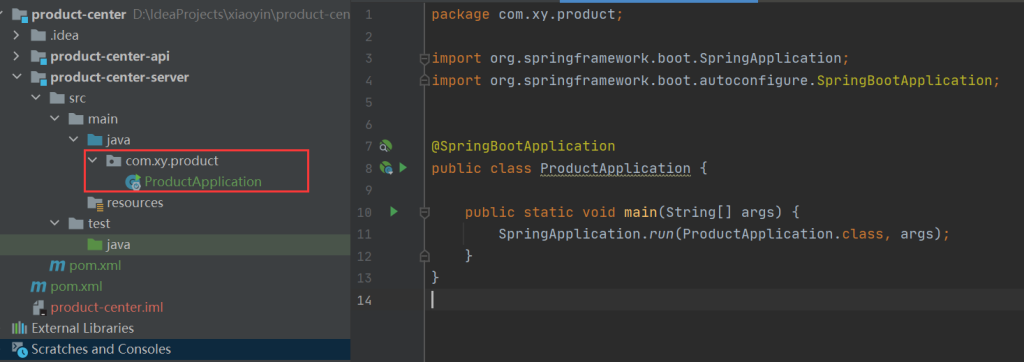Expand the .idea folder

pos(17,35)
